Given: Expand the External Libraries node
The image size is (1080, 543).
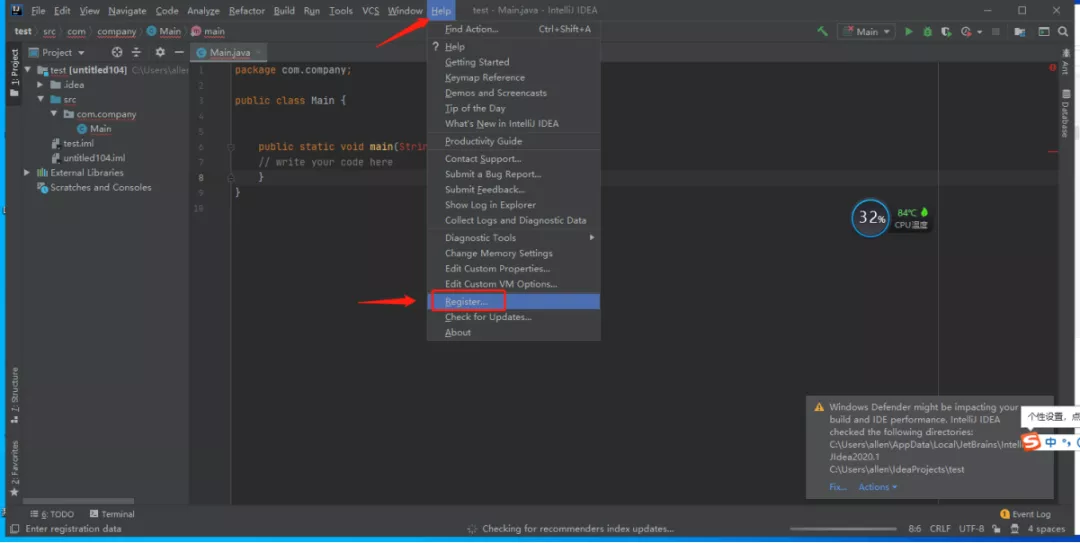Looking at the screenshot, I should coord(27,173).
